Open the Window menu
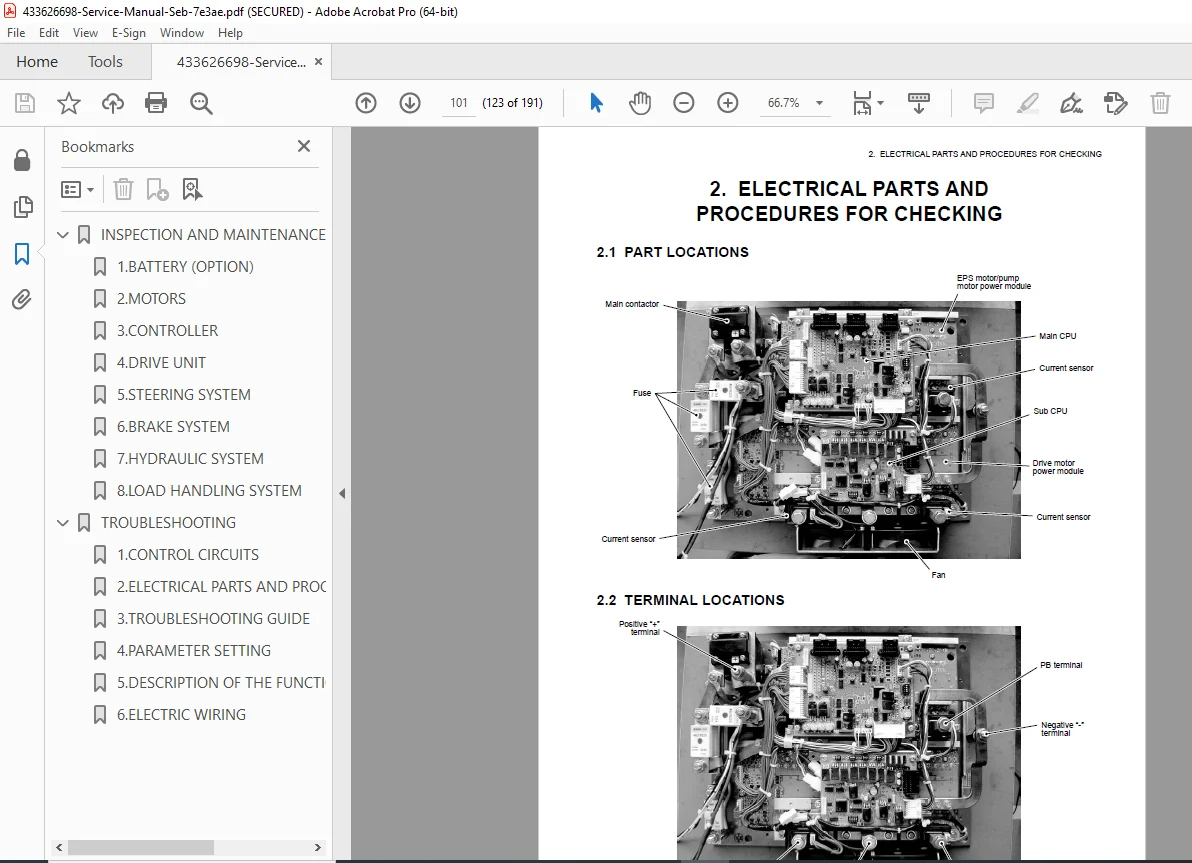 click(x=182, y=33)
